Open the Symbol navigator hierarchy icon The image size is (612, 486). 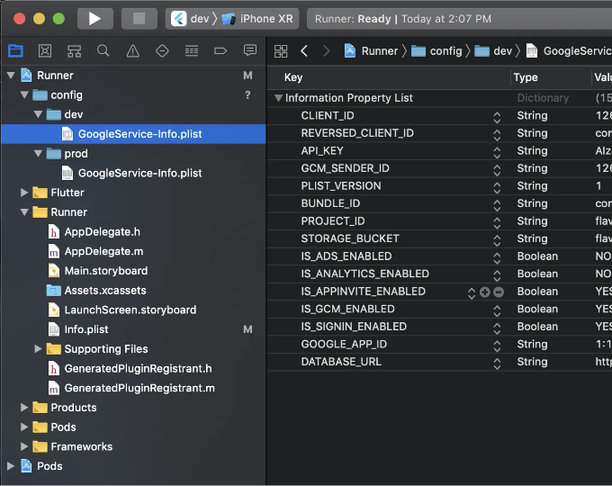coord(74,51)
